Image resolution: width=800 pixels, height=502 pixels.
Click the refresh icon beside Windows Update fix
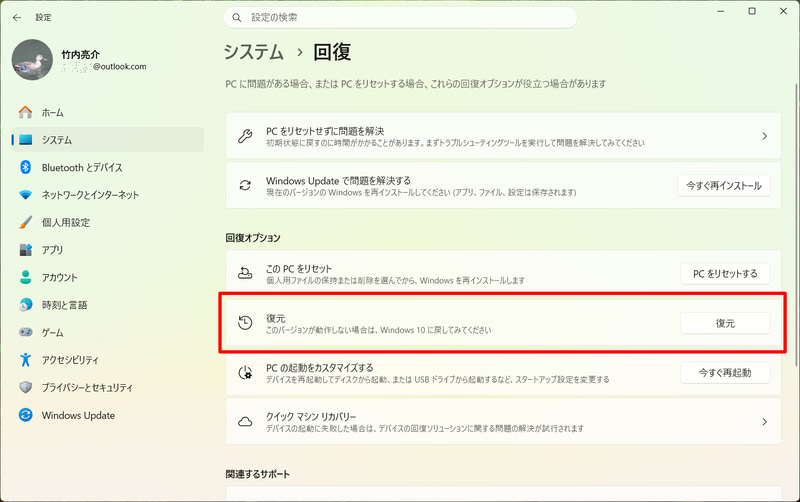click(245, 185)
